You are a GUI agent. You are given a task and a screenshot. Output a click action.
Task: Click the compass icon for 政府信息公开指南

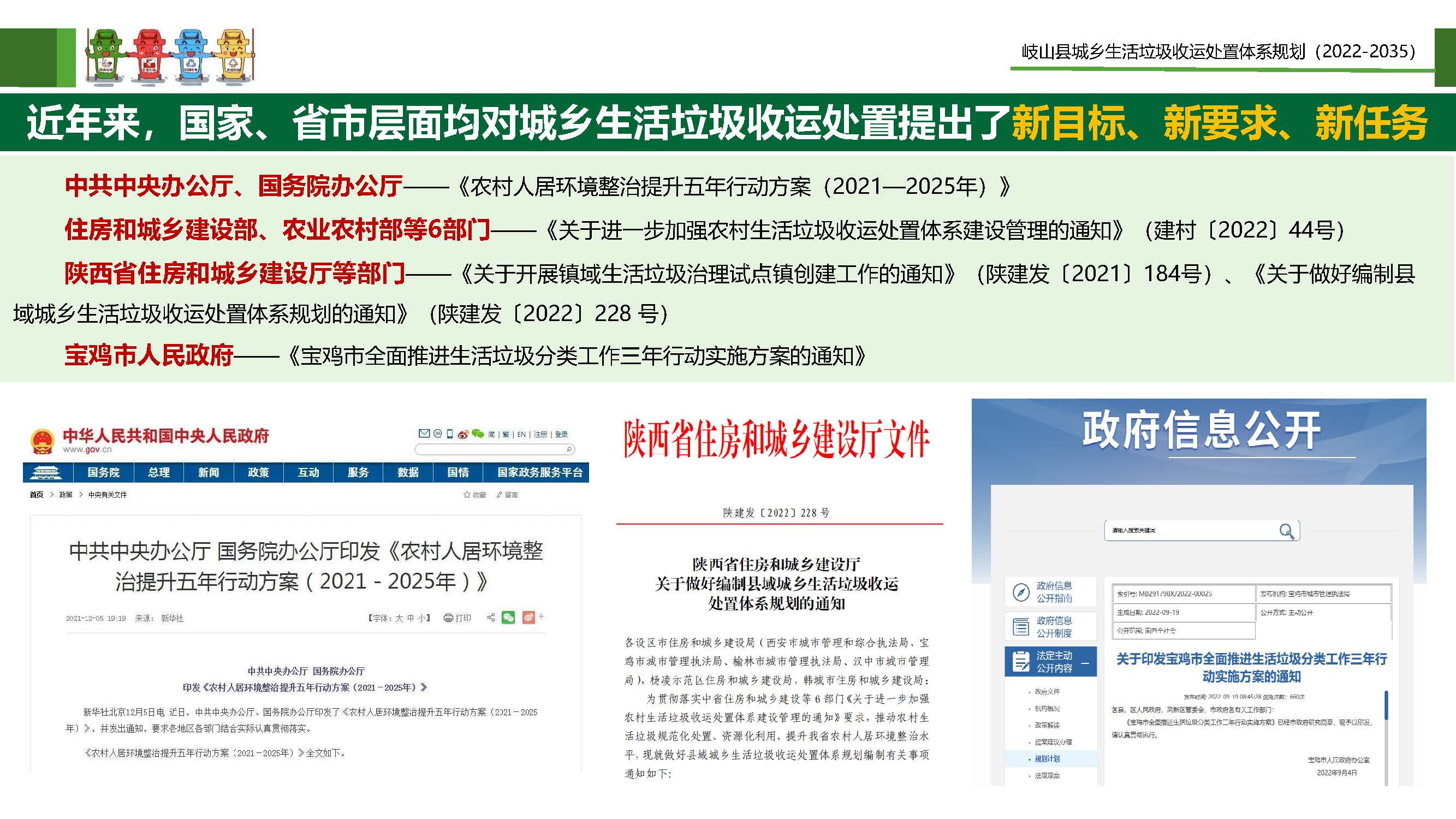(1021, 592)
